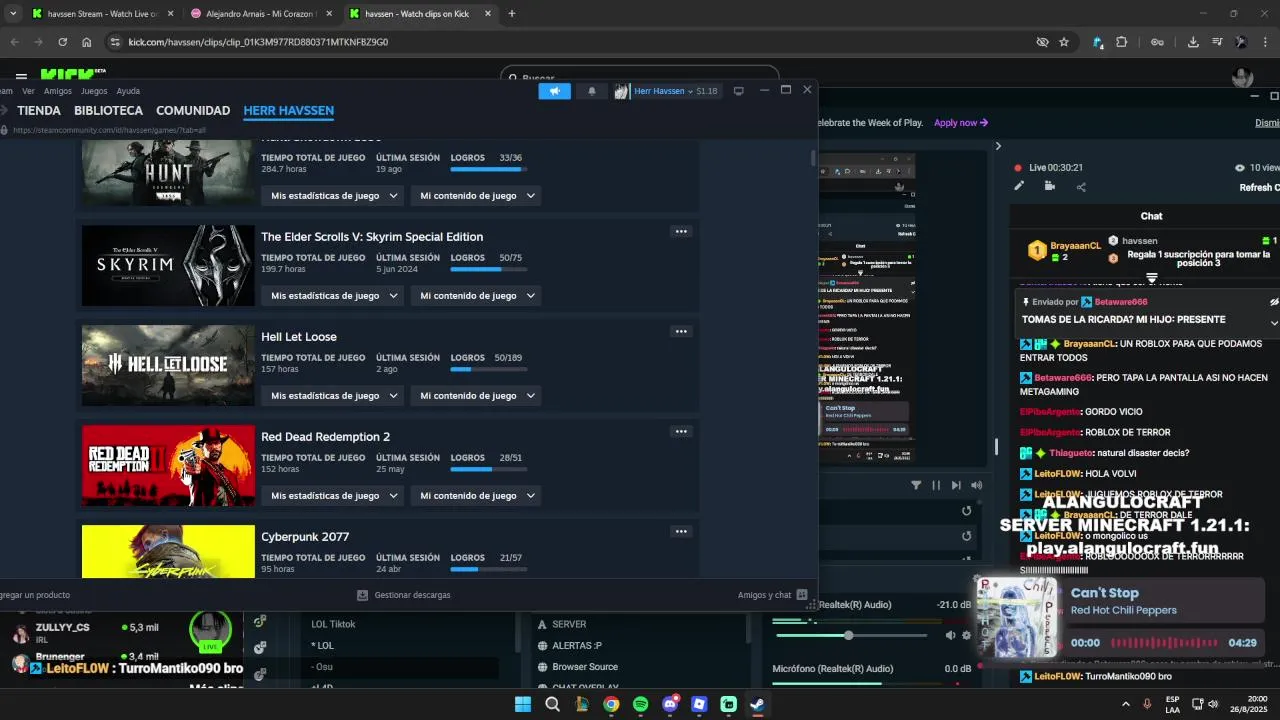The height and width of the screenshot is (720, 1280).
Task: Open Spotify from taskbar
Action: tap(641, 704)
